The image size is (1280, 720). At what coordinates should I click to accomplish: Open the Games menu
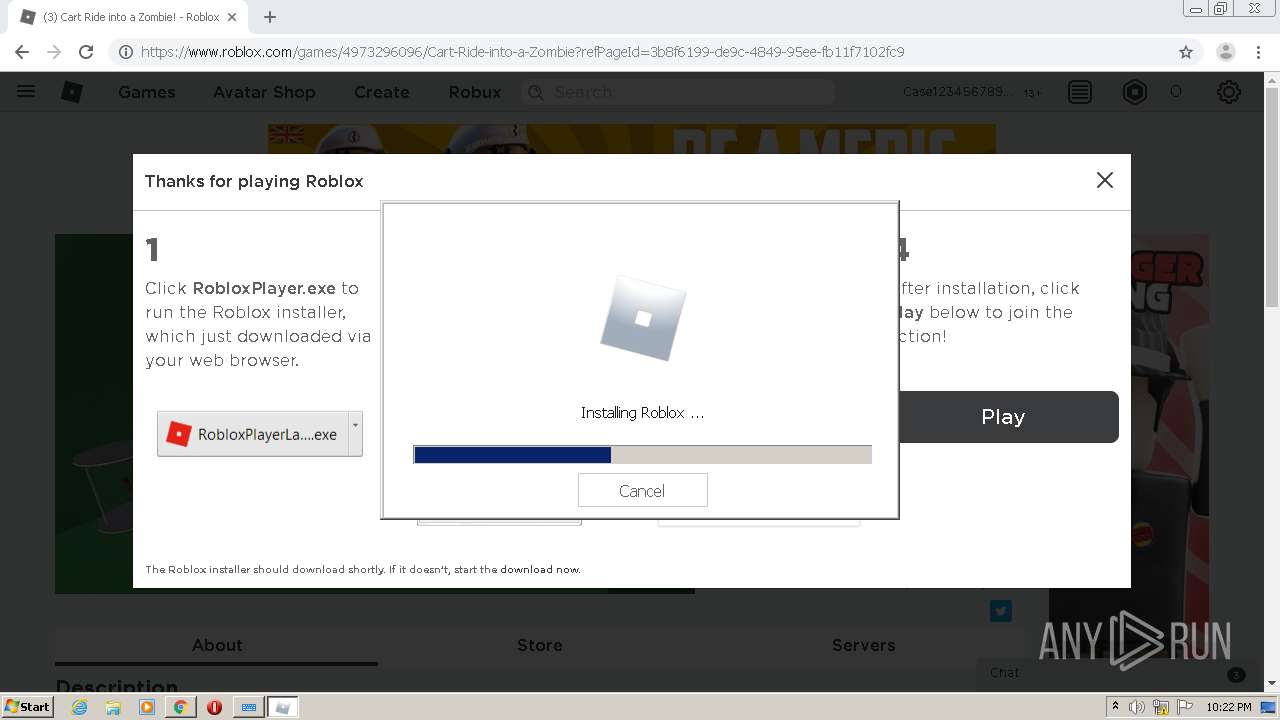tap(146, 92)
